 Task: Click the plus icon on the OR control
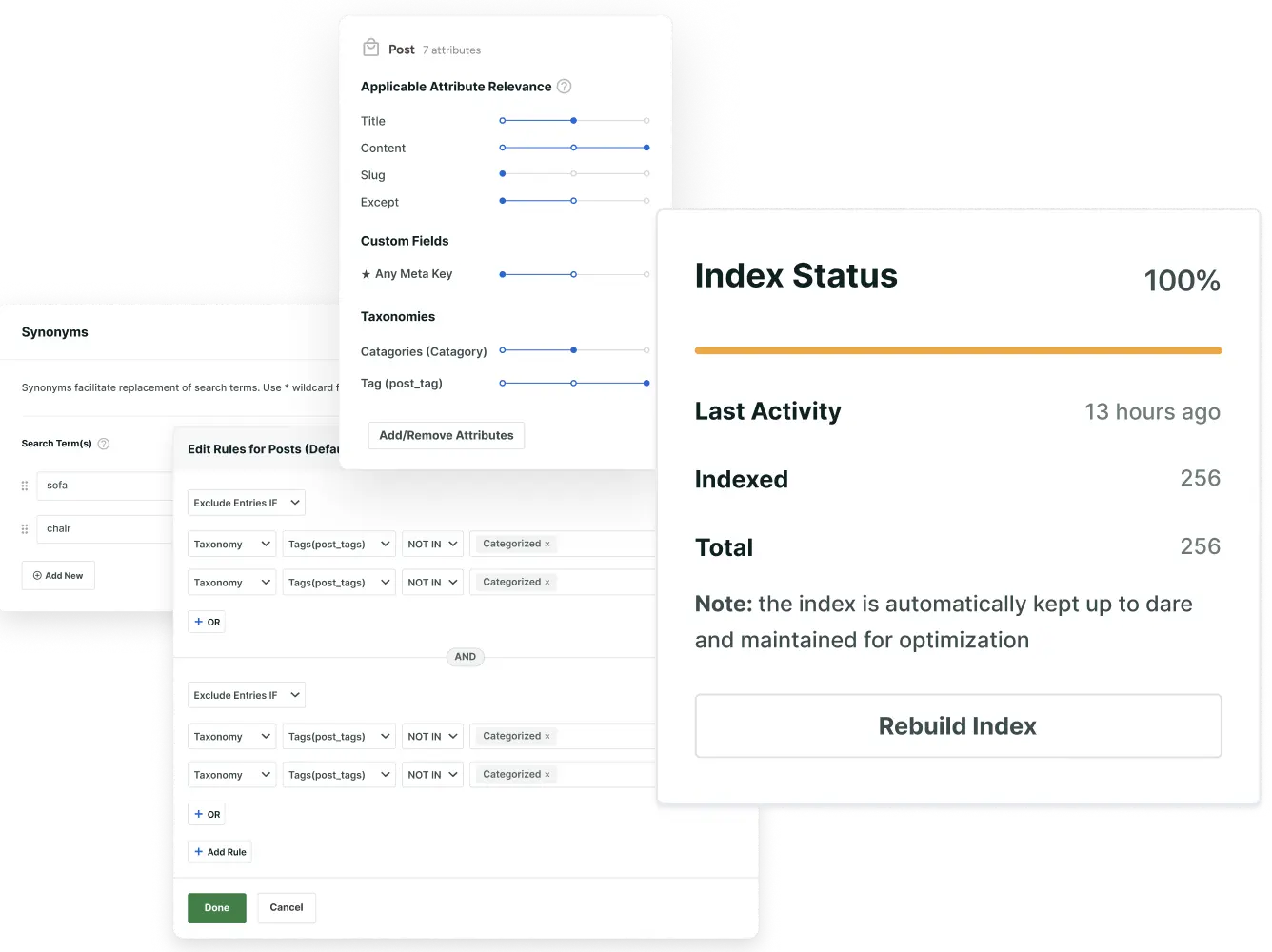pos(200,622)
